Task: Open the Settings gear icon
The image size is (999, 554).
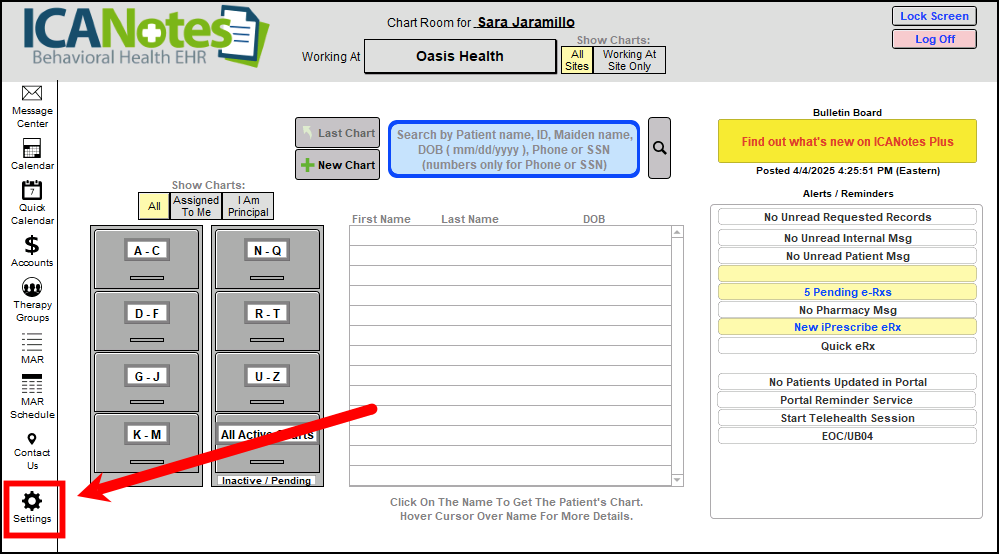Action: tap(32, 501)
